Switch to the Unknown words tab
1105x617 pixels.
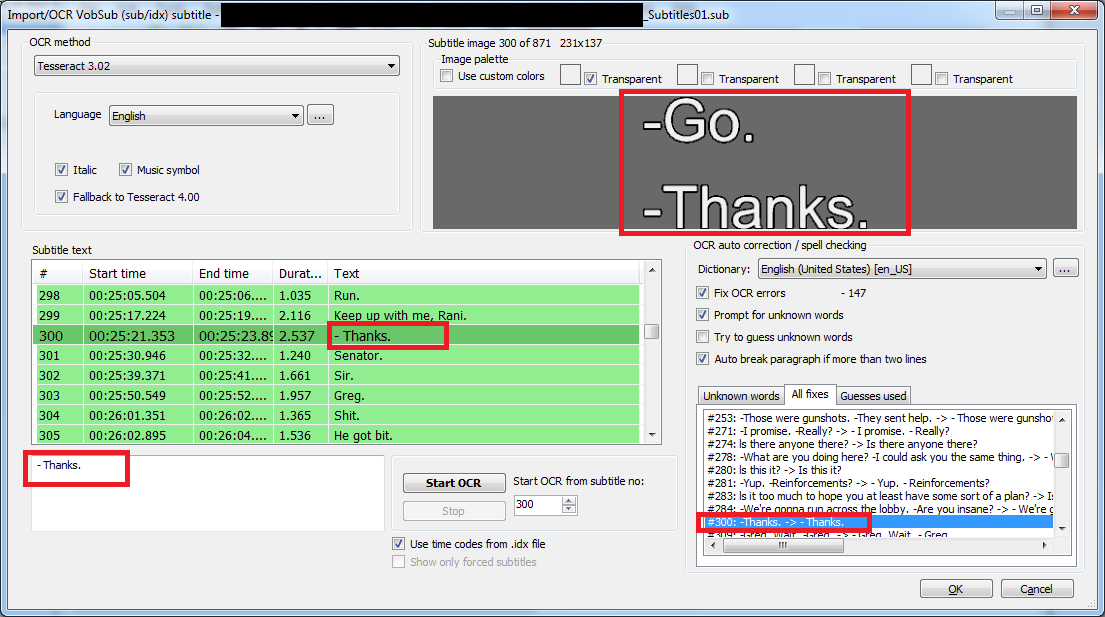tap(740, 396)
